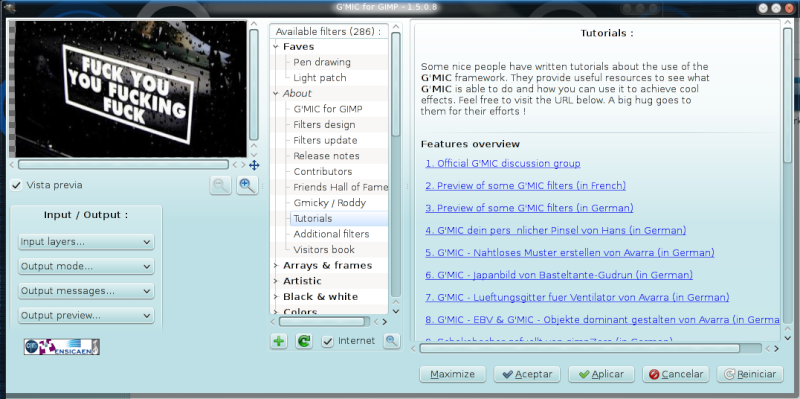800x399 pixels.
Task: Select the Tutorials entry
Action: click(313, 219)
